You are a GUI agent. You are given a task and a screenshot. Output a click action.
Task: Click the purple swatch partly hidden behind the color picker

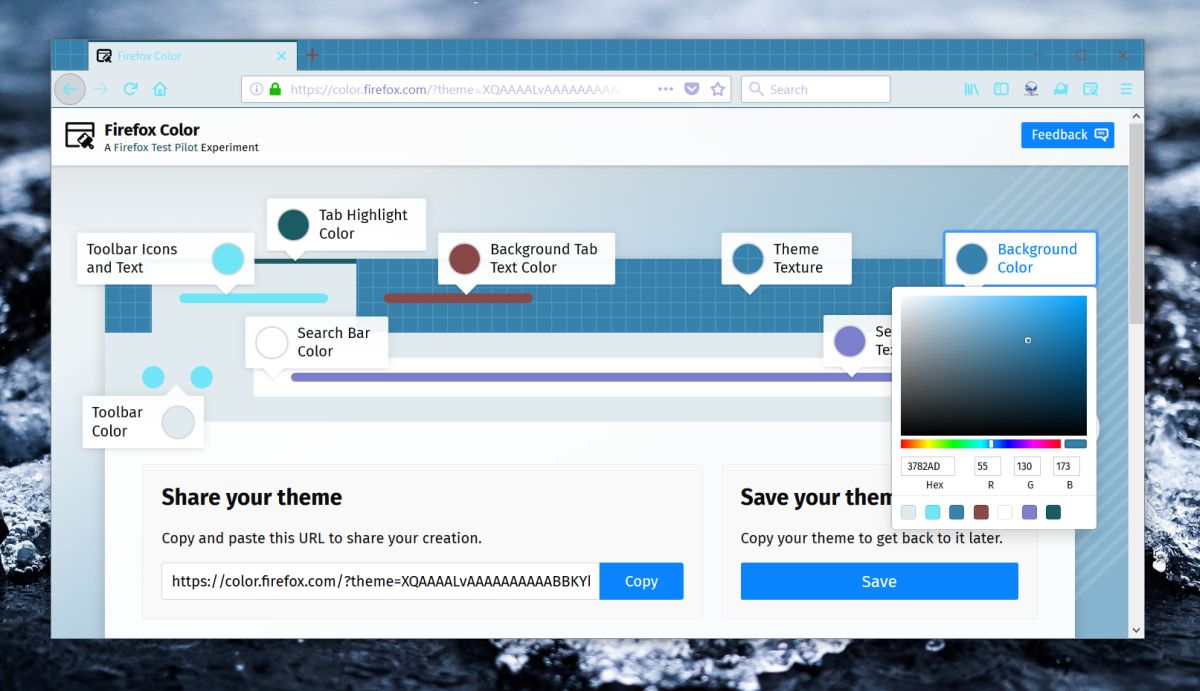click(x=849, y=340)
